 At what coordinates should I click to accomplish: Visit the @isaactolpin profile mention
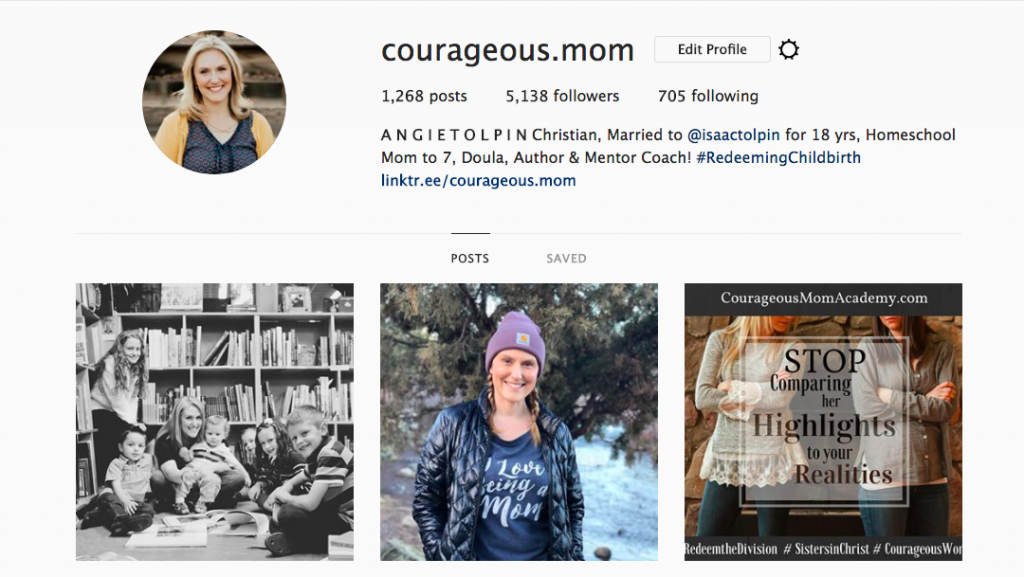click(733, 135)
